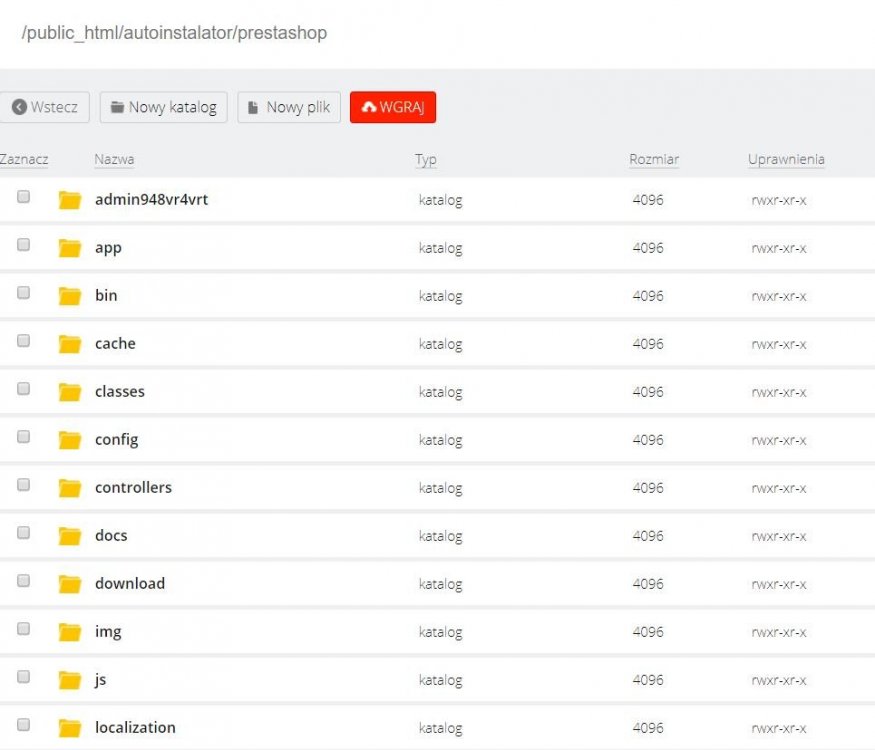Click the folder icon for controllers

click(x=69, y=488)
